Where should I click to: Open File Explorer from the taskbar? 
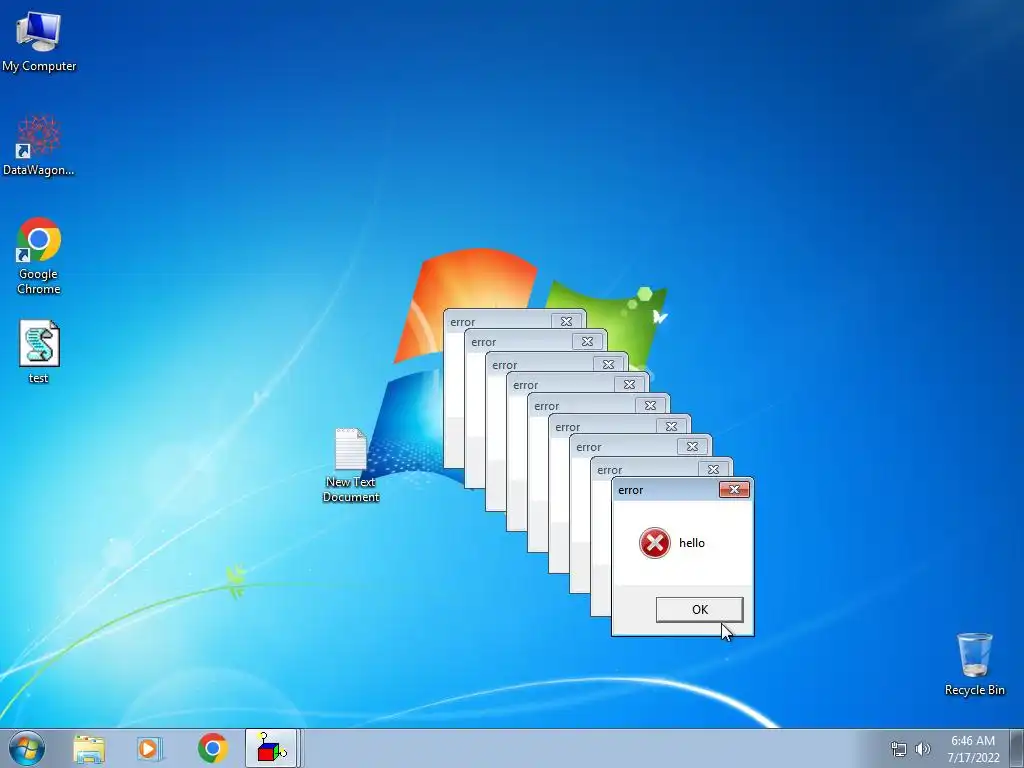[x=89, y=748]
